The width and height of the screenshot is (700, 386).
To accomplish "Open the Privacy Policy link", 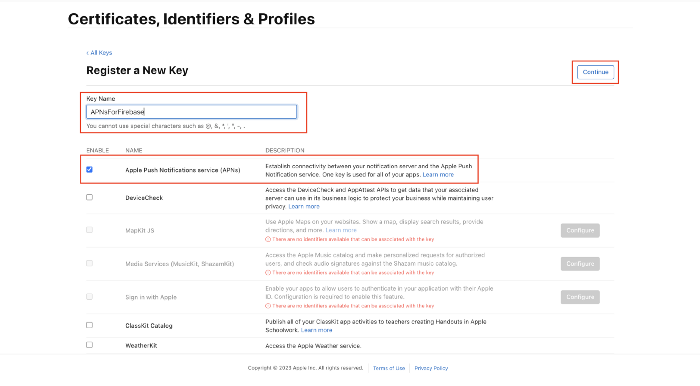I will click(431, 368).
